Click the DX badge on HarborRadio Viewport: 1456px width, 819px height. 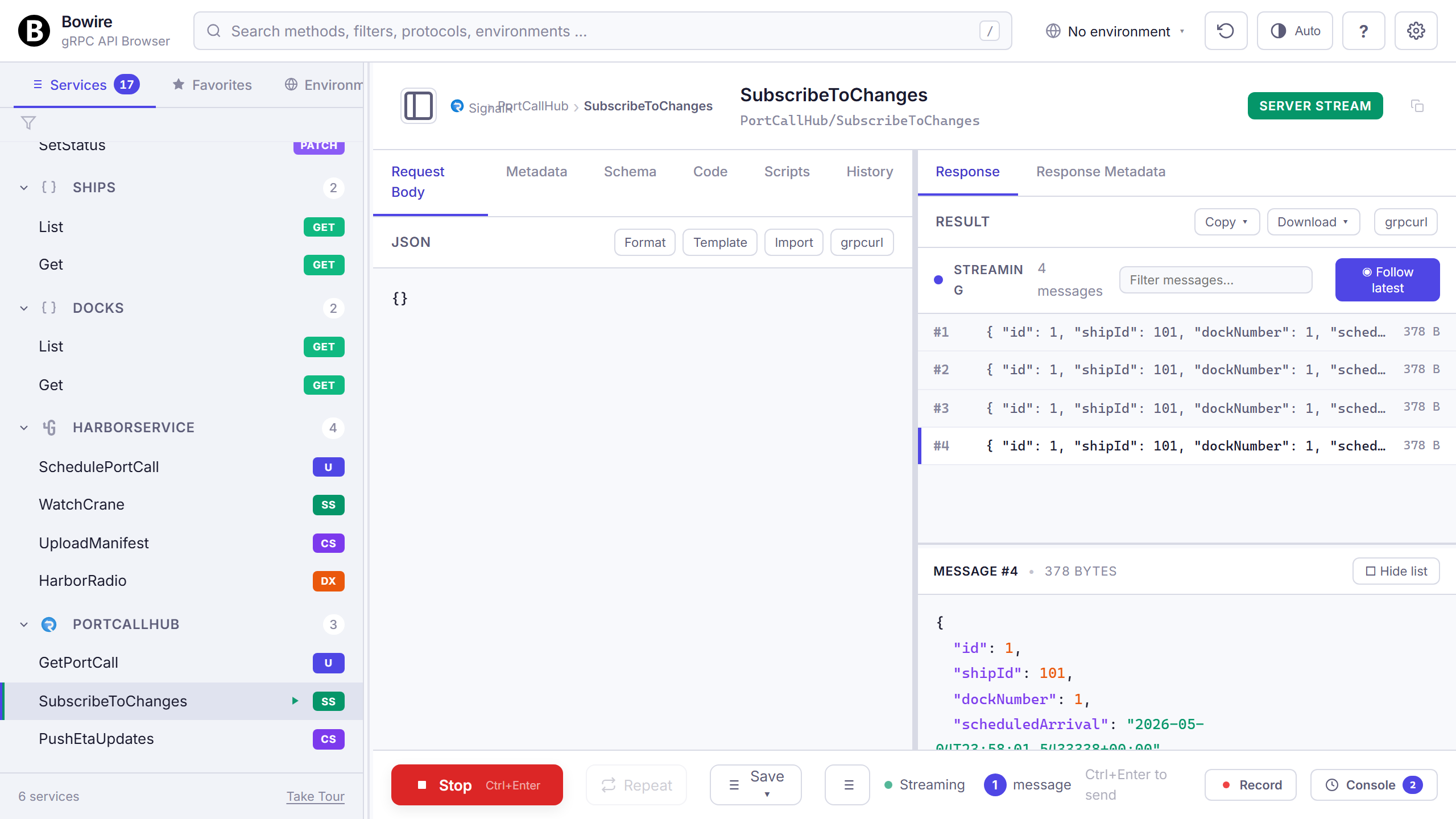pyautogui.click(x=328, y=581)
